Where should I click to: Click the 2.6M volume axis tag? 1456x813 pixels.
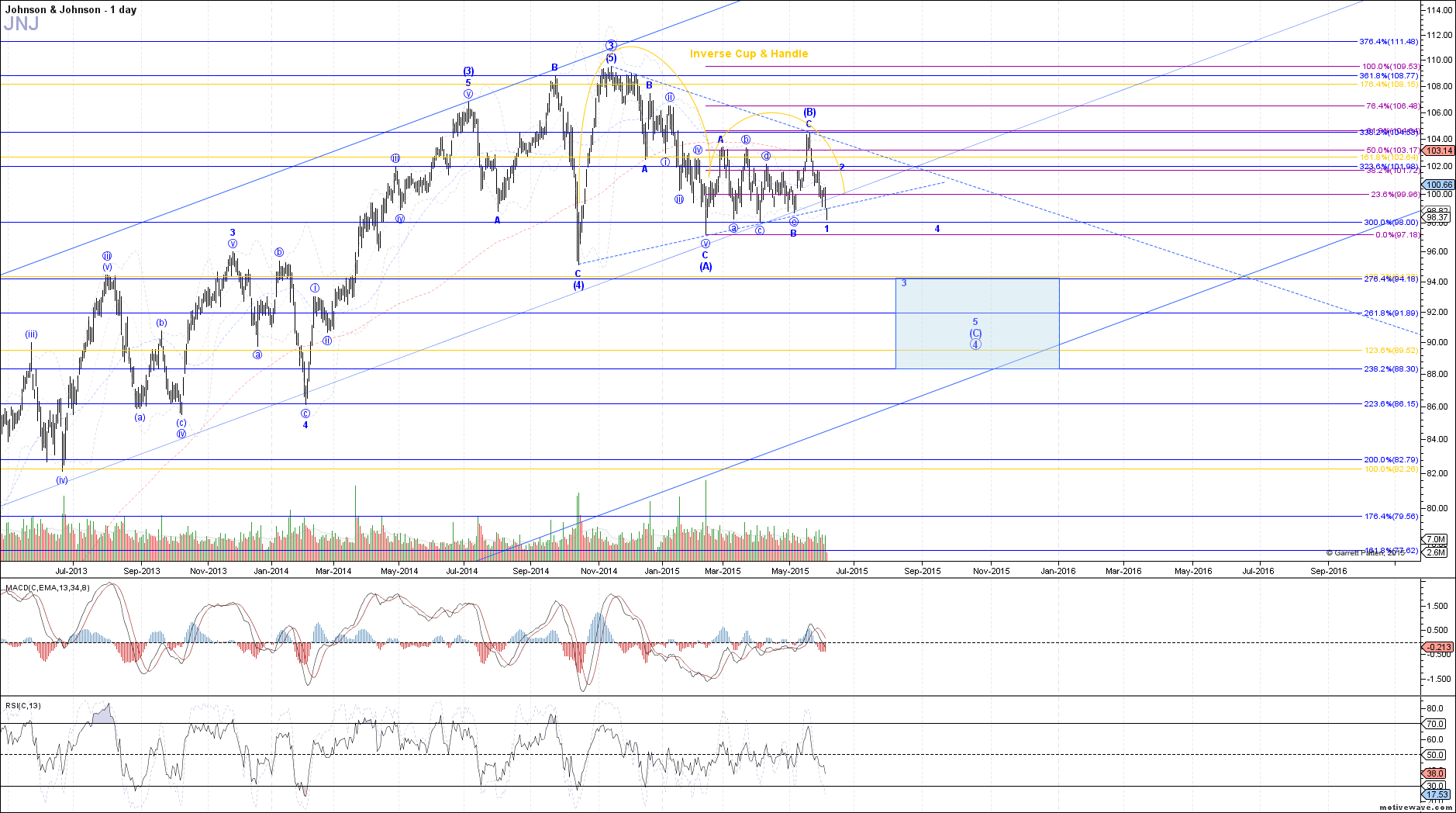[x=1435, y=552]
